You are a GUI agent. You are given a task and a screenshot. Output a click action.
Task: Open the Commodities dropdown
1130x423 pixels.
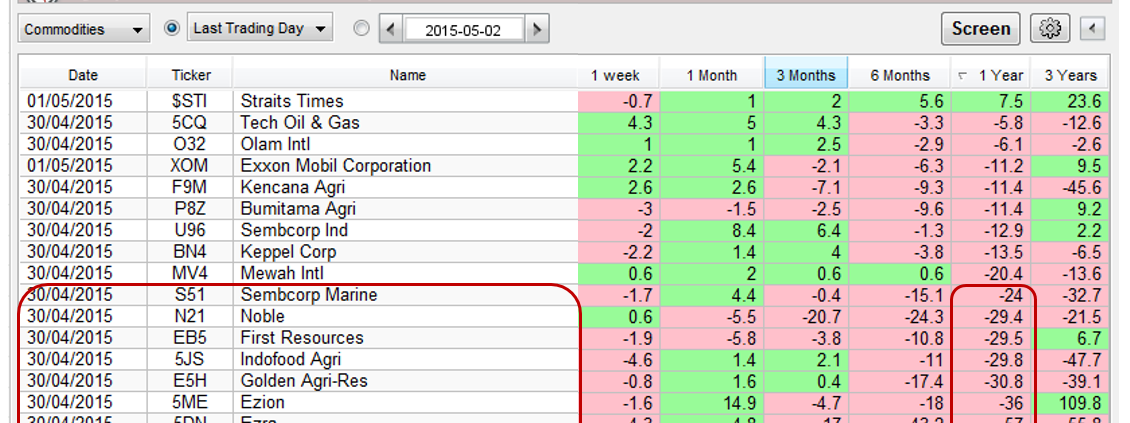pyautogui.click(x=84, y=29)
